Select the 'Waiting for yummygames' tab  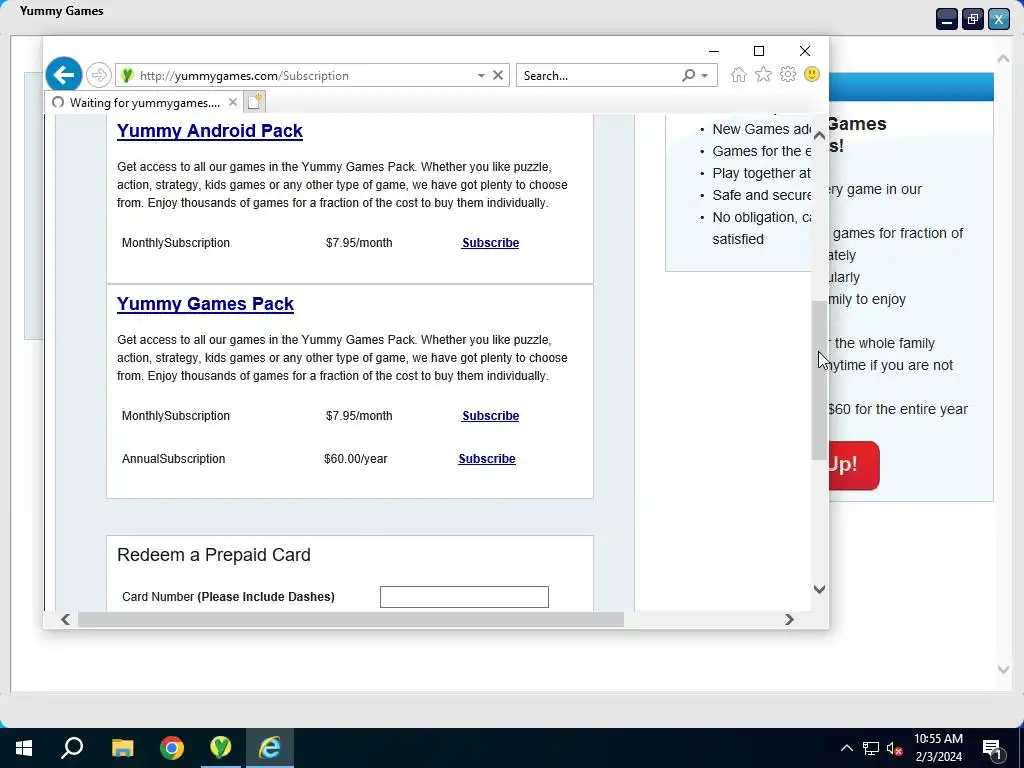[144, 102]
